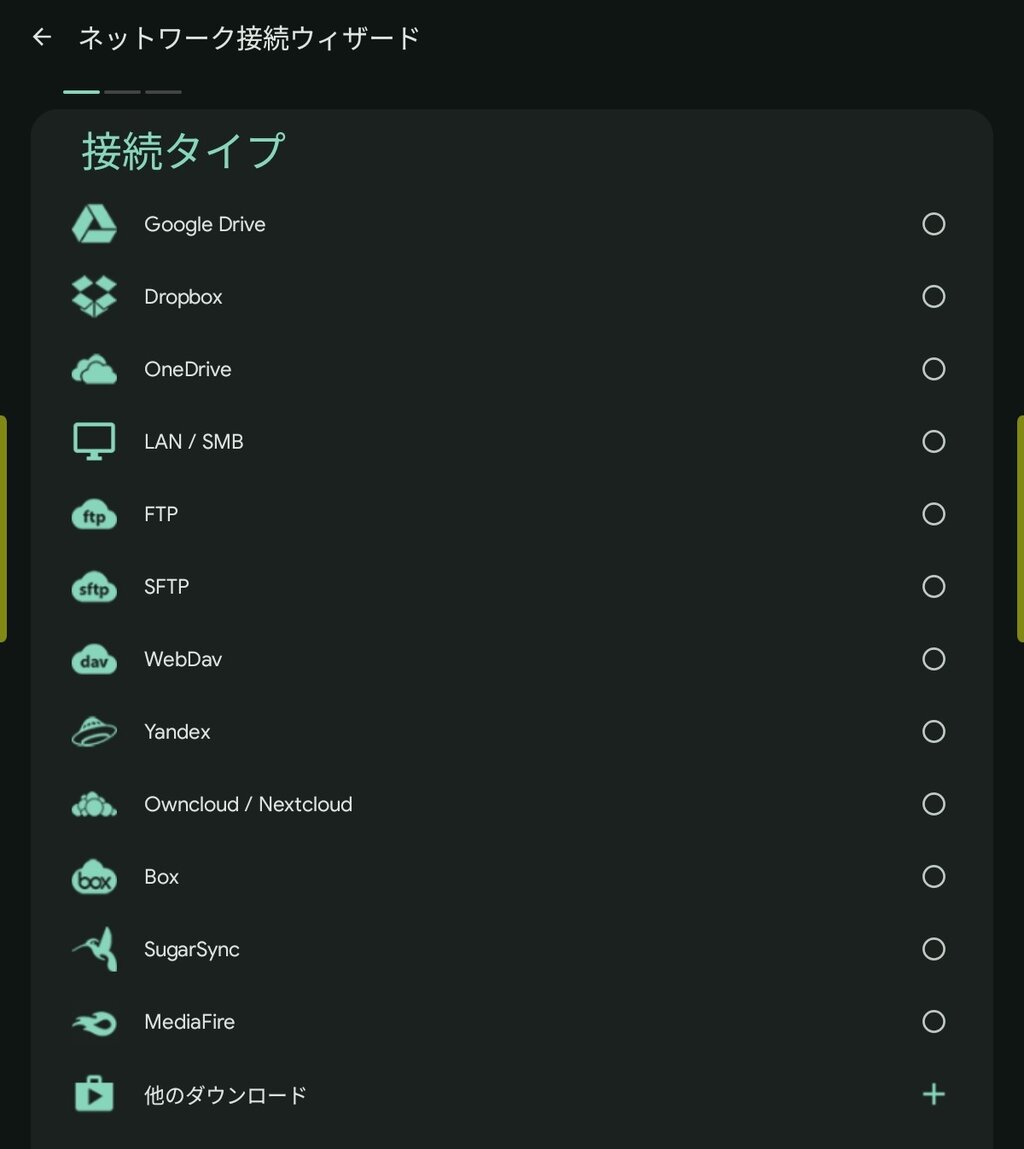
Task: Click the OneDrive cloud icon
Action: [x=94, y=370]
